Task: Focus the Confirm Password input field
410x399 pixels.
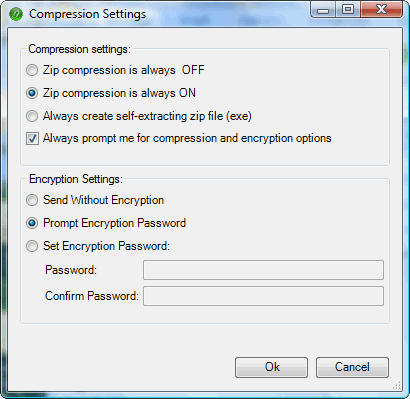Action: coord(263,296)
